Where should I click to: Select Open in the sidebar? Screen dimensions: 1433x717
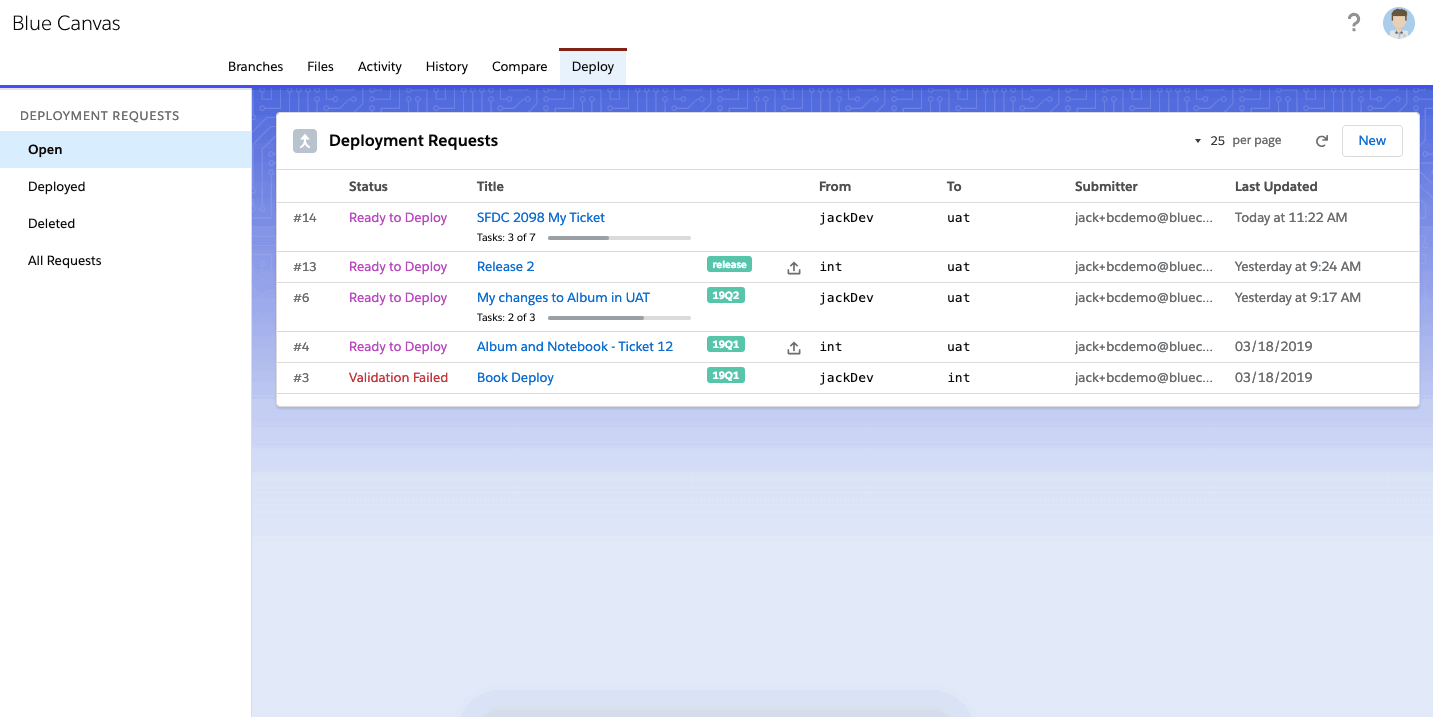[x=125, y=150]
